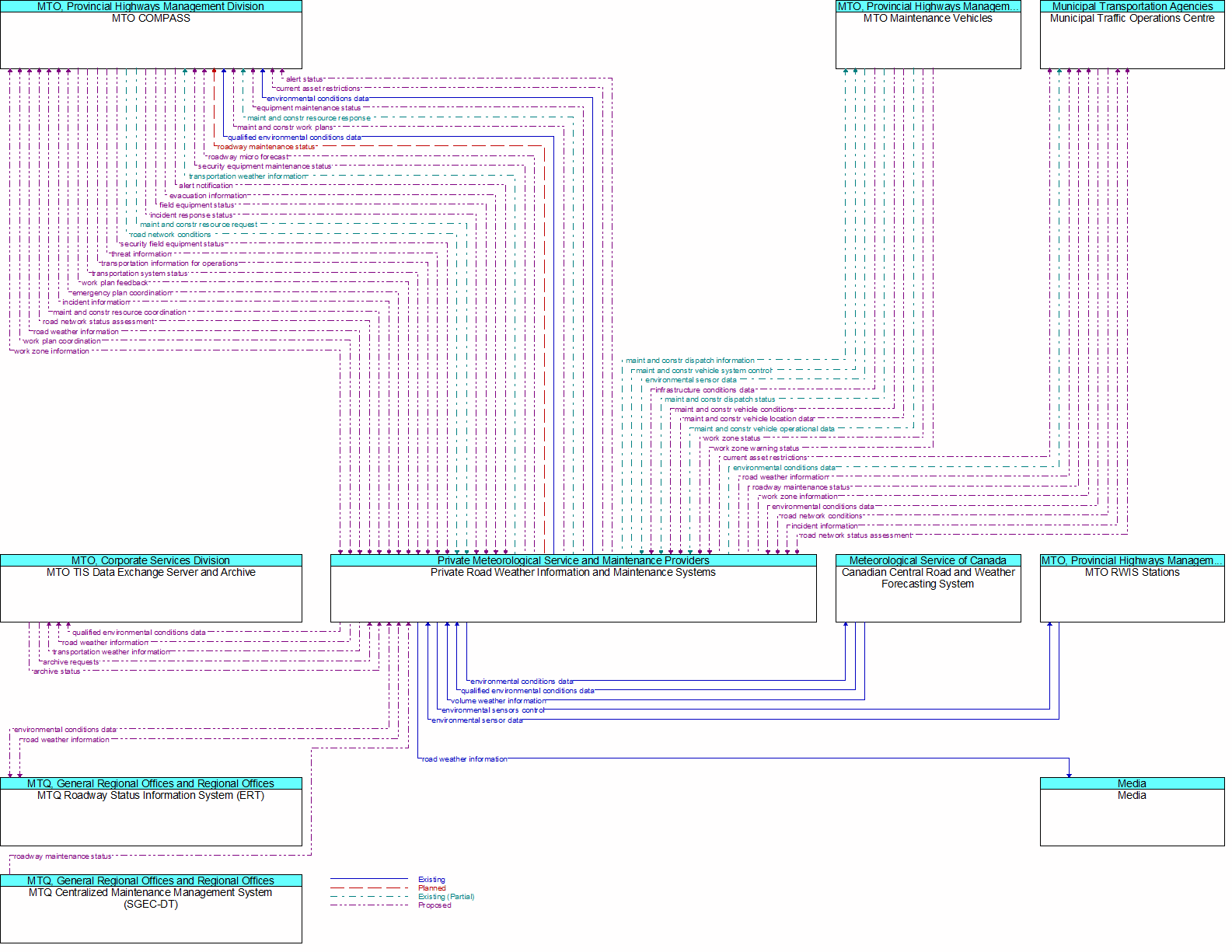1232x952 pixels.
Task: Select Private Road Weather Information and Maintenance Systems
Action: point(574,588)
